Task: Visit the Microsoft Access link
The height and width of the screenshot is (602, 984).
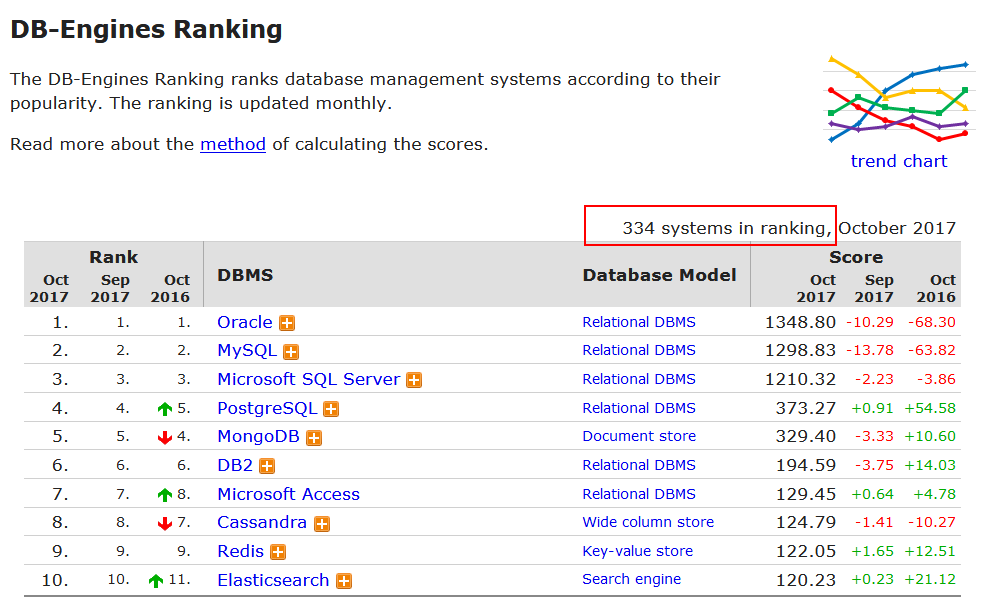Action: coord(289,494)
